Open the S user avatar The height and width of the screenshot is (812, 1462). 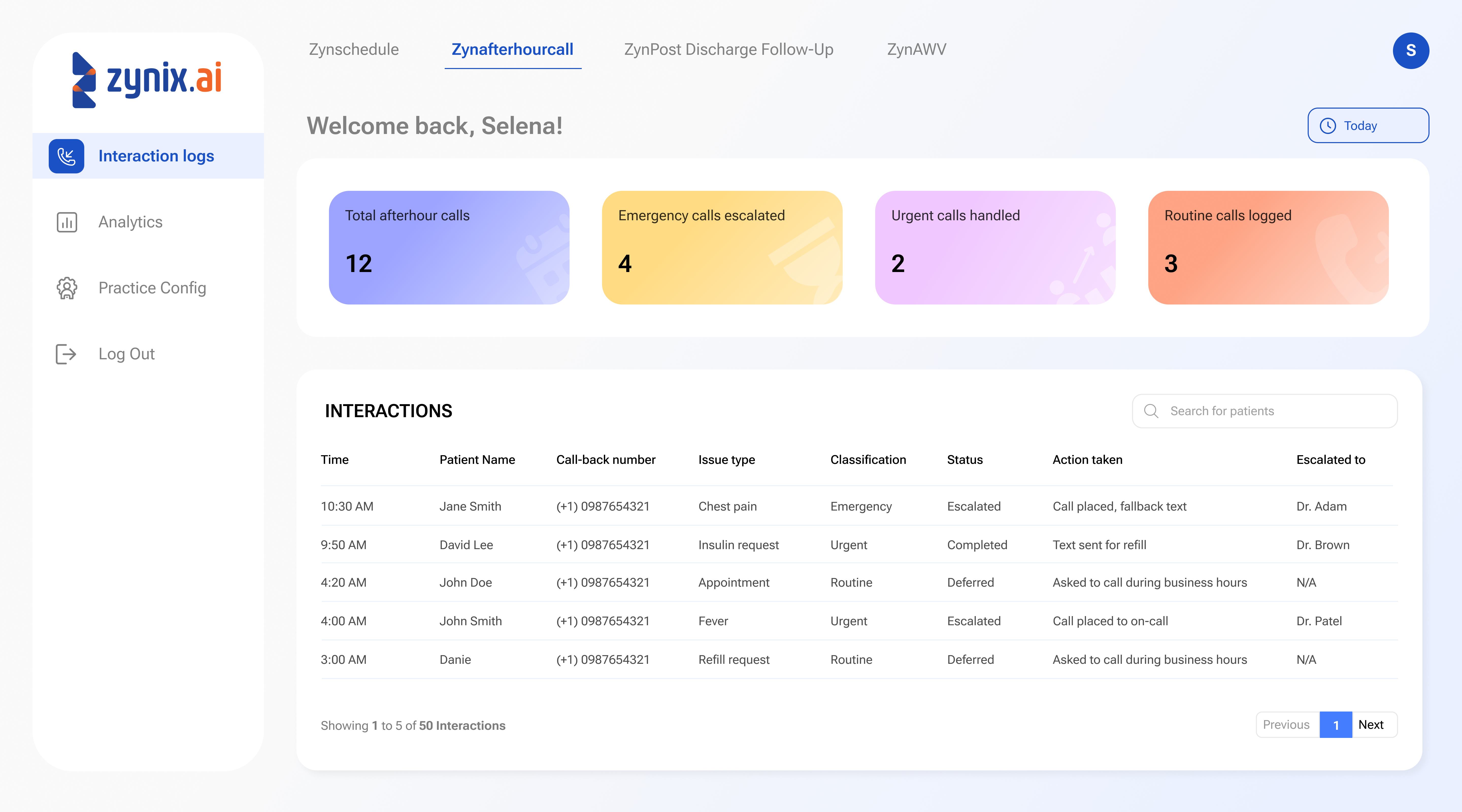pyautogui.click(x=1410, y=50)
